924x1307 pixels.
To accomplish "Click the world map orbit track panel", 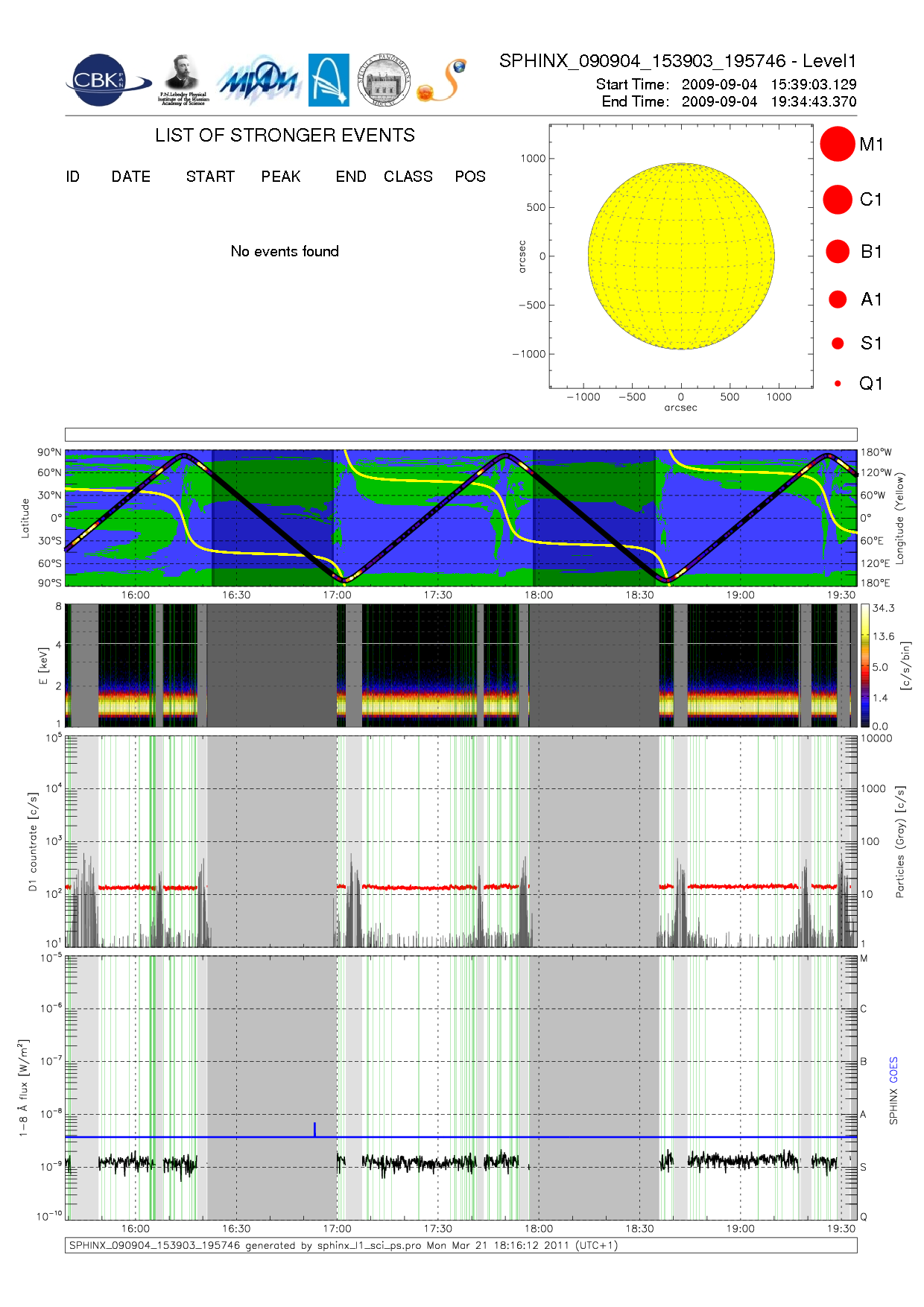I will coord(461,517).
